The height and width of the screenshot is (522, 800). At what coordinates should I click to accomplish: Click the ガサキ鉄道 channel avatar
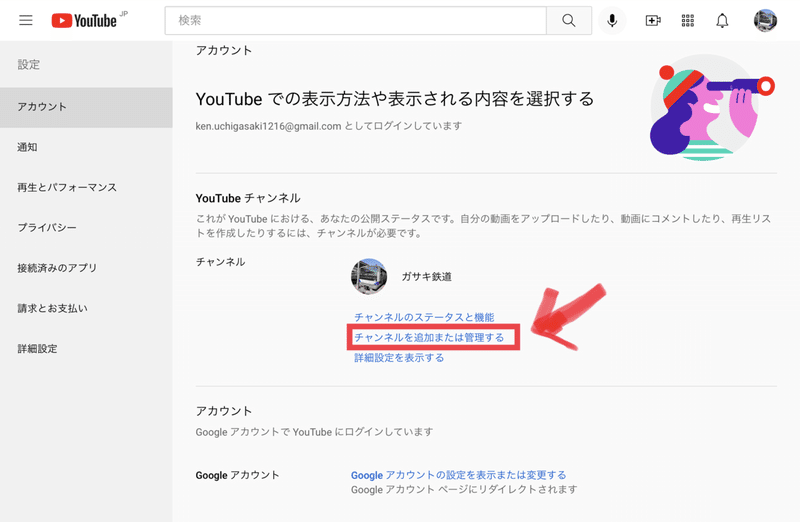369,277
